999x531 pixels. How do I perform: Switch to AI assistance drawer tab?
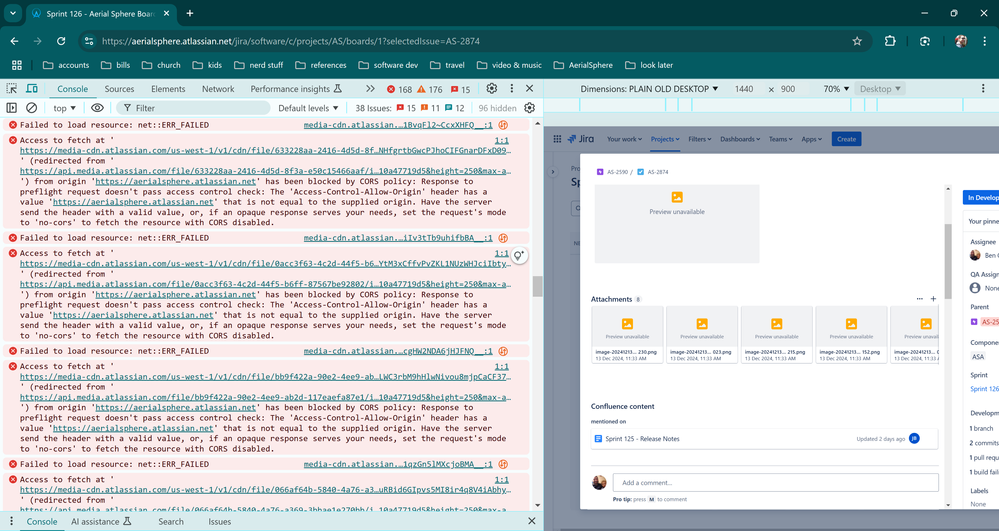[x=101, y=521]
